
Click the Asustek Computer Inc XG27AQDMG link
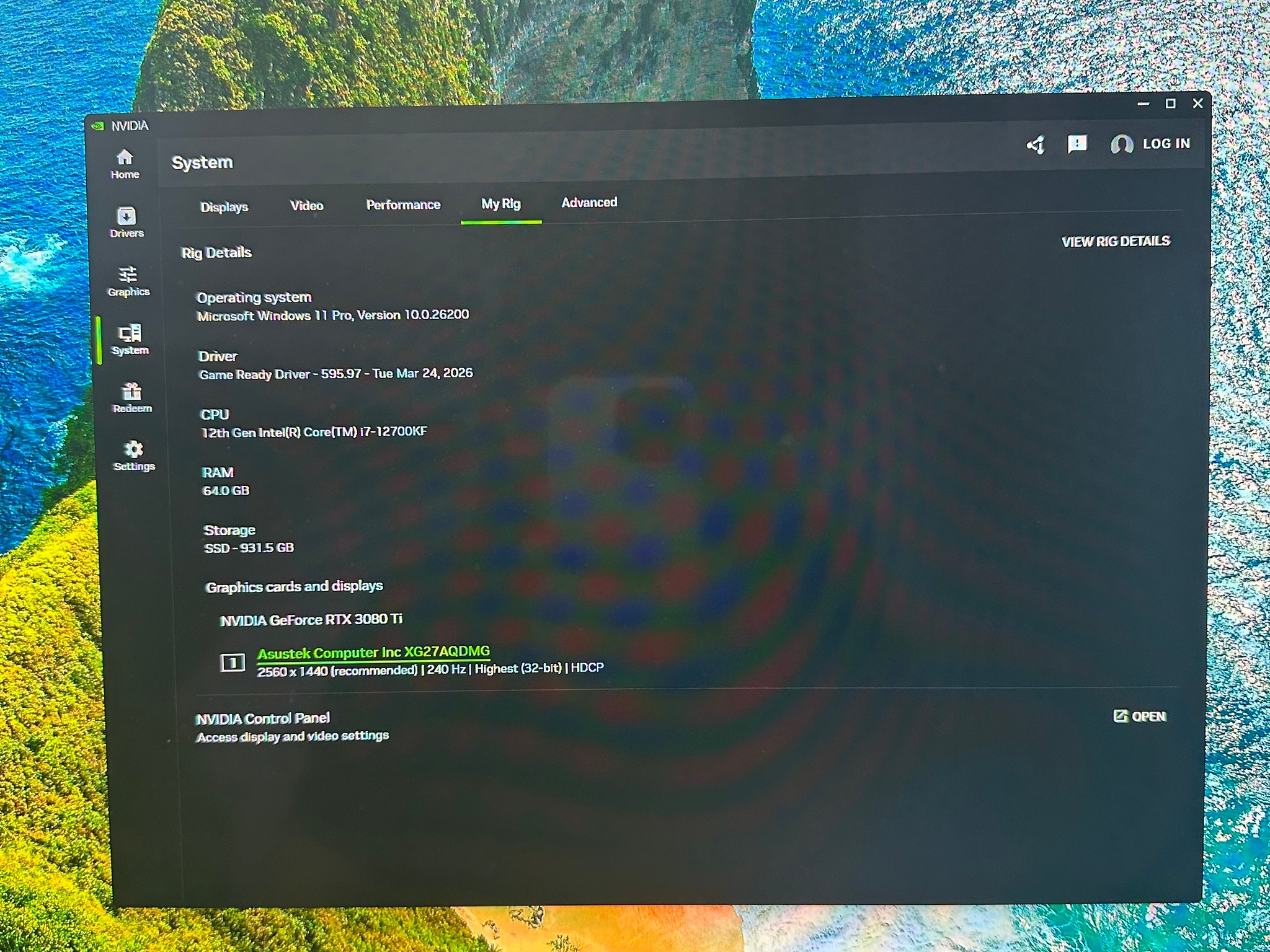(373, 653)
